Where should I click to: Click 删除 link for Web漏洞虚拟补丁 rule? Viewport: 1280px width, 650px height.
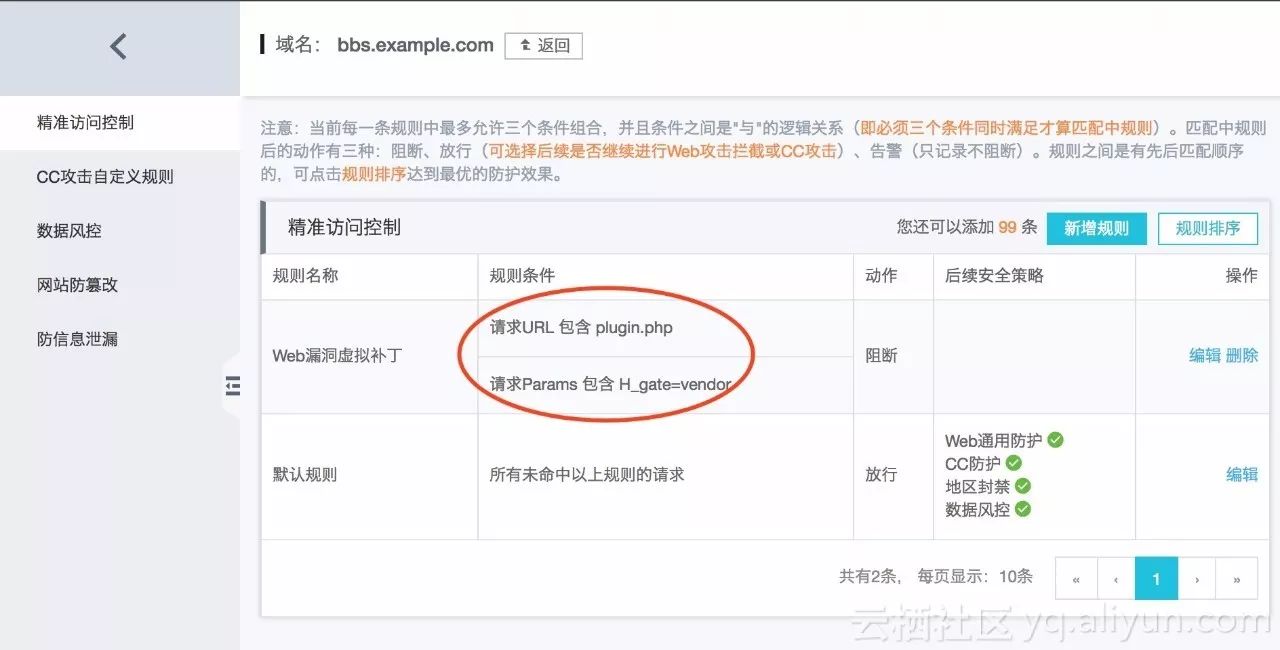[x=1242, y=355]
